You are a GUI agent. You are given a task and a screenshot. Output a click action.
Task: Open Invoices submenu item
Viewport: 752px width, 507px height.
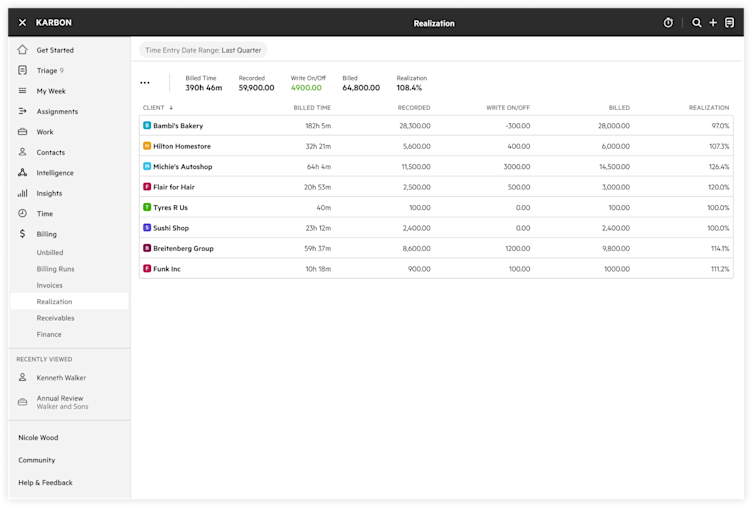point(49,285)
